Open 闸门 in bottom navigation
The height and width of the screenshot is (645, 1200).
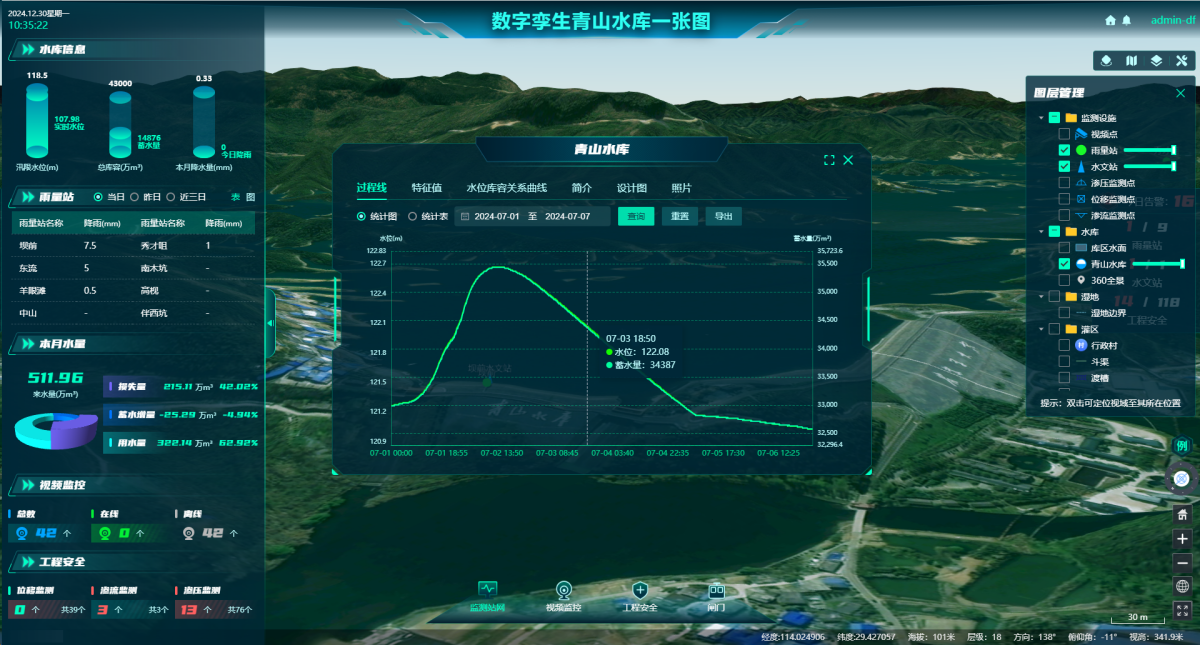pos(716,596)
